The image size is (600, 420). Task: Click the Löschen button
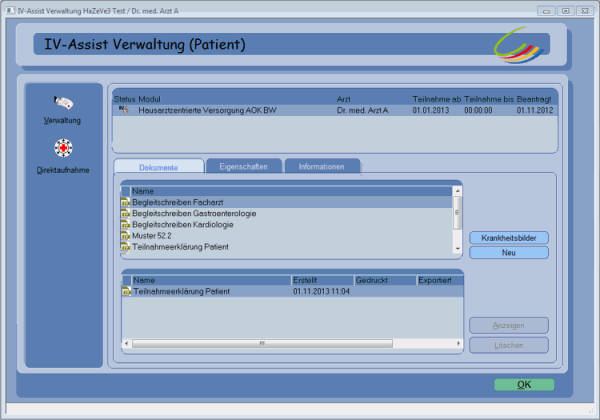pyautogui.click(x=509, y=345)
